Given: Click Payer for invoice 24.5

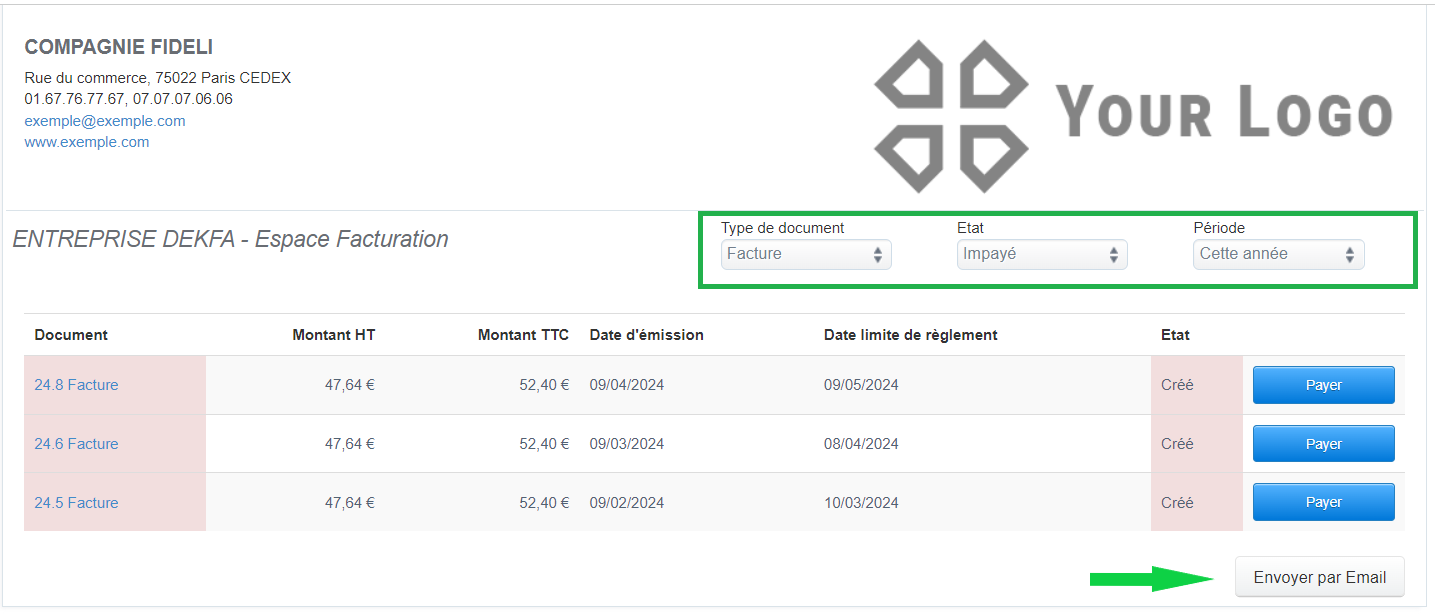Looking at the screenshot, I should 1324,502.
